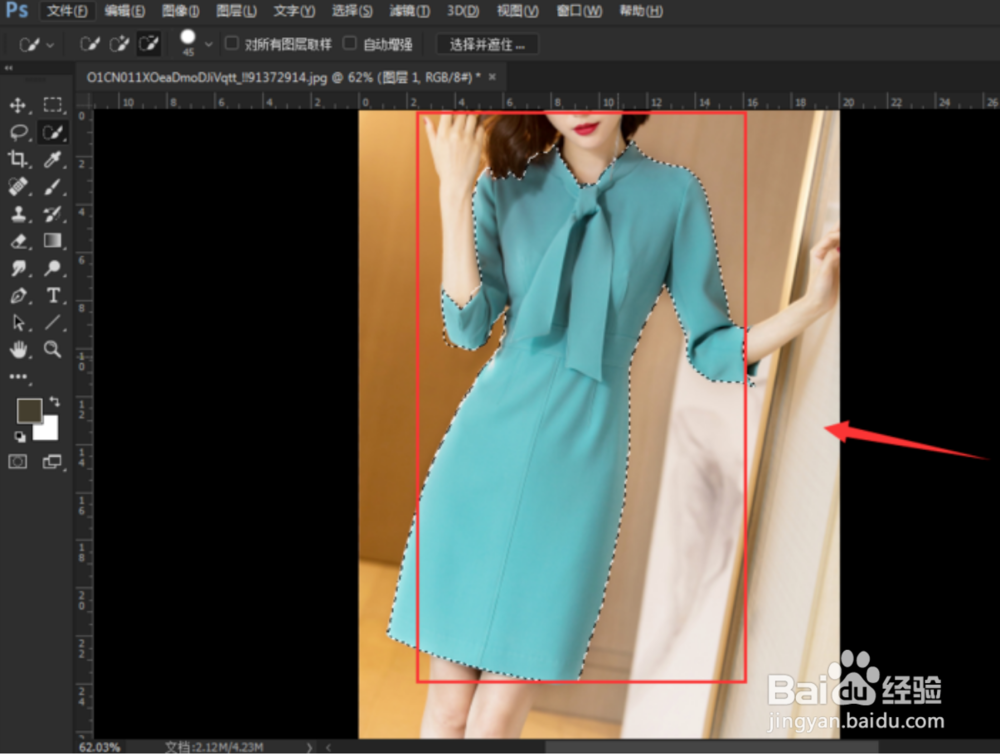Select the Smudge tool
The image size is (1000, 756).
click(18, 268)
